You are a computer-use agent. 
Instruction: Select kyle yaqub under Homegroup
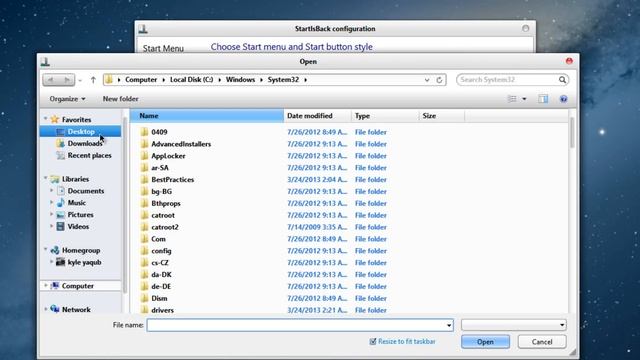pos(84,262)
